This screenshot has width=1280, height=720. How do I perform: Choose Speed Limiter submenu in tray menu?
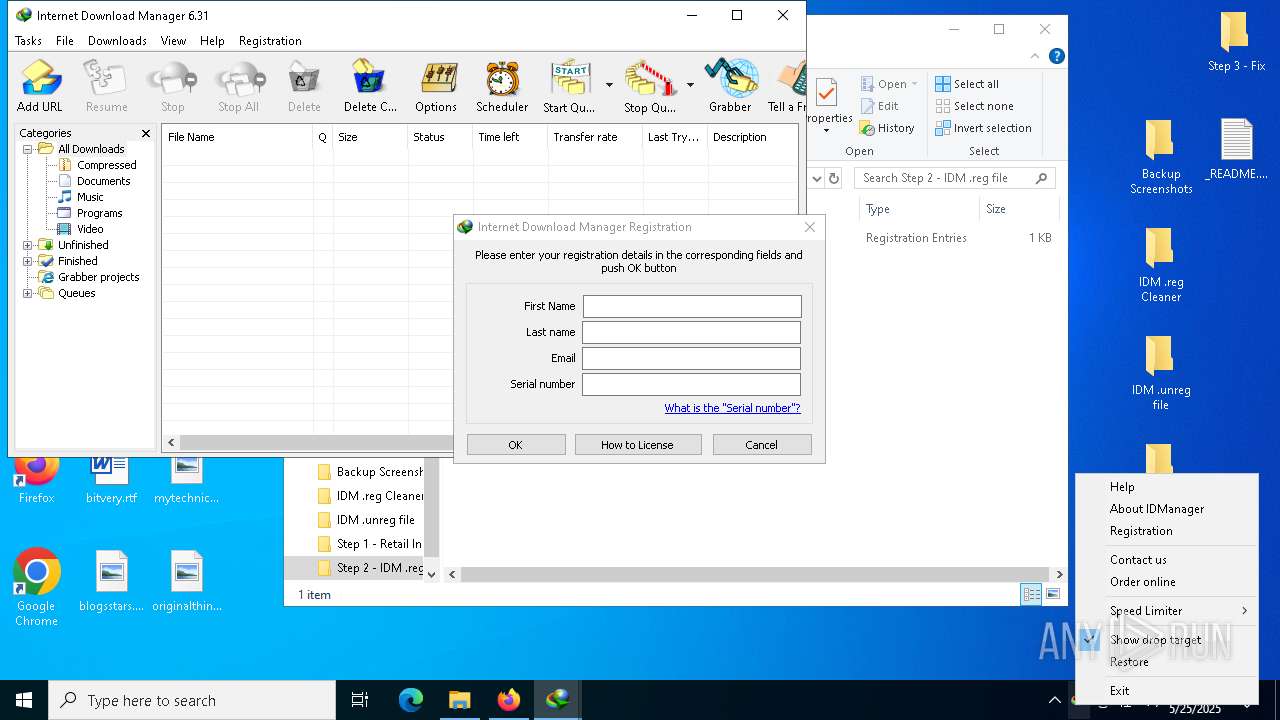click(x=1167, y=611)
